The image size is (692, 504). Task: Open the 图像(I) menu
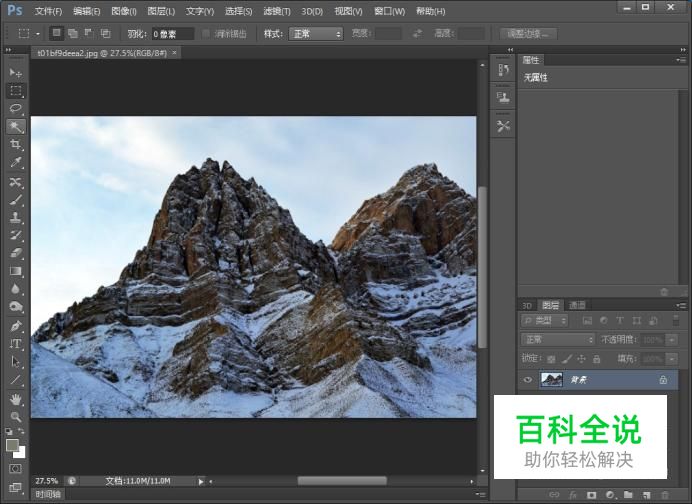coord(124,11)
